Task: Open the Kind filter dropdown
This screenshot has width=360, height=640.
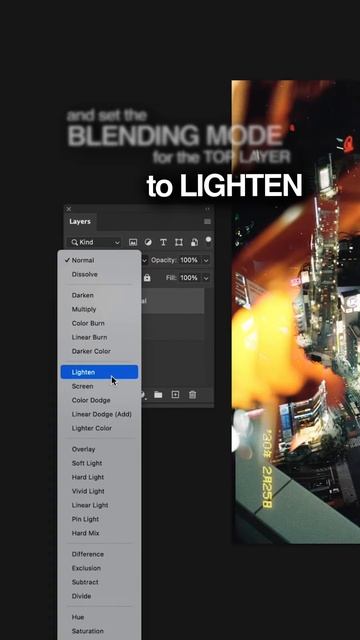Action: tap(94, 242)
